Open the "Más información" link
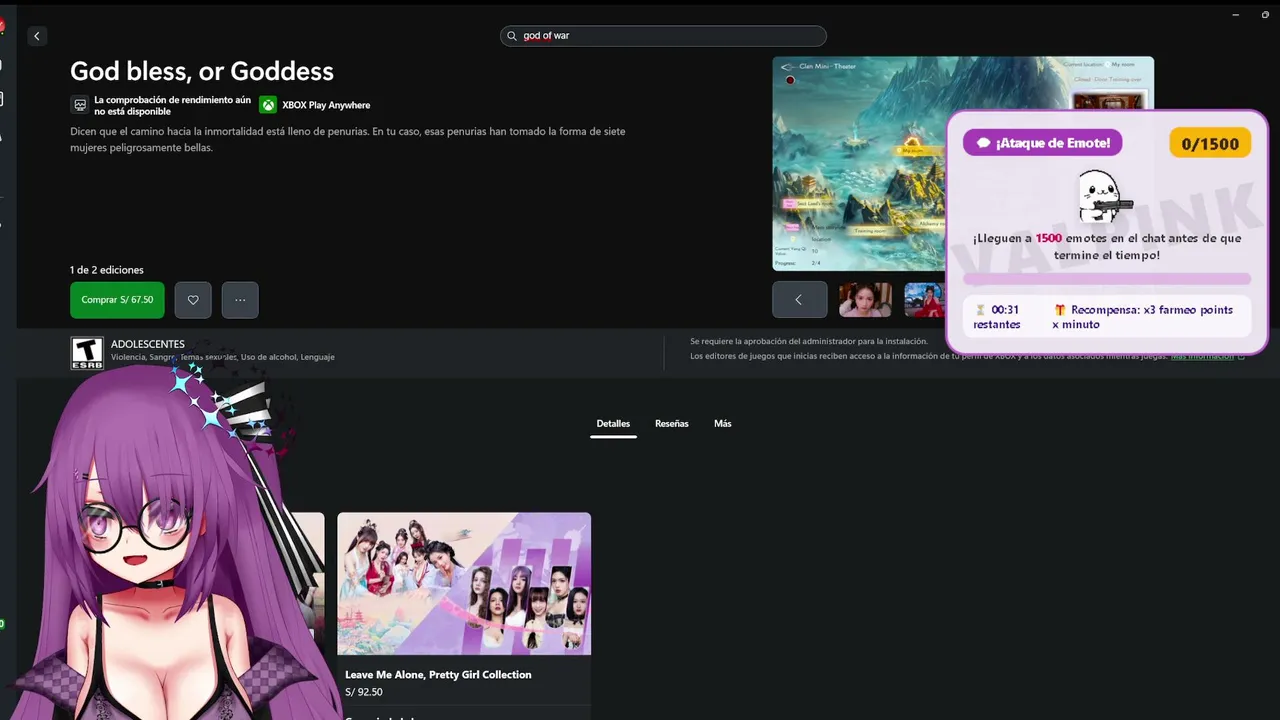This screenshot has height=720, width=1280. (1202, 356)
